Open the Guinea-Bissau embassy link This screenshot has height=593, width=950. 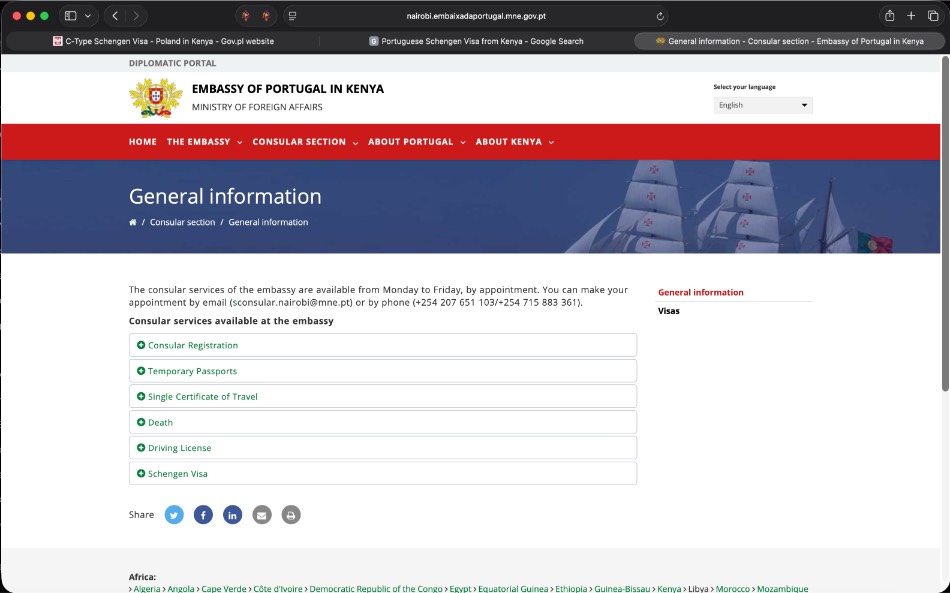click(x=622, y=589)
